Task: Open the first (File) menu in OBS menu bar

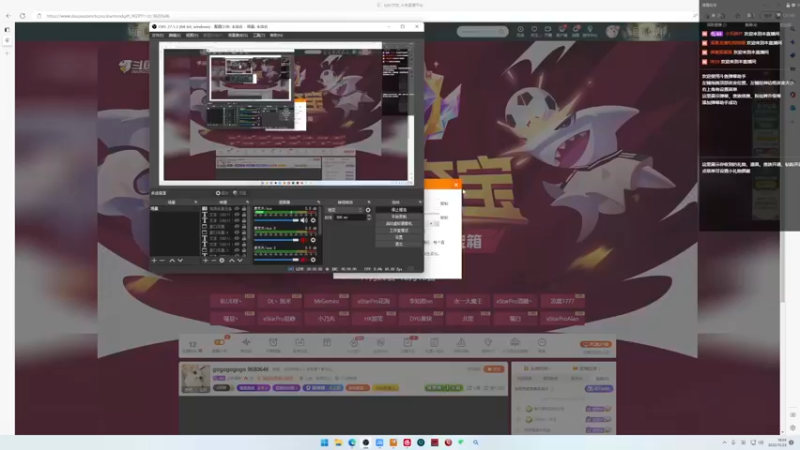Action: (158, 35)
